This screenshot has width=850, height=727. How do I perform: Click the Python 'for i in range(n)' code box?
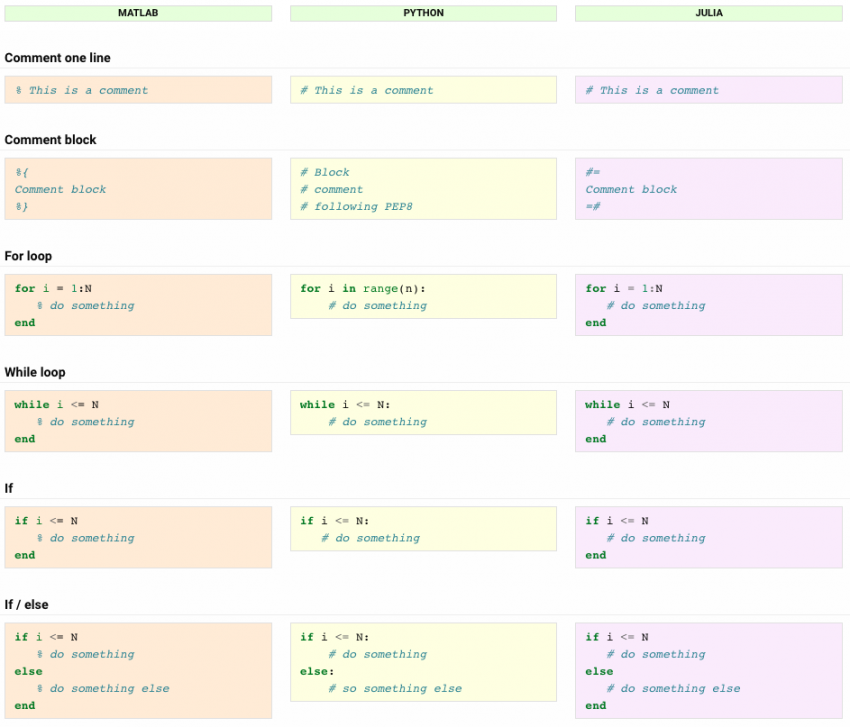tap(423, 297)
